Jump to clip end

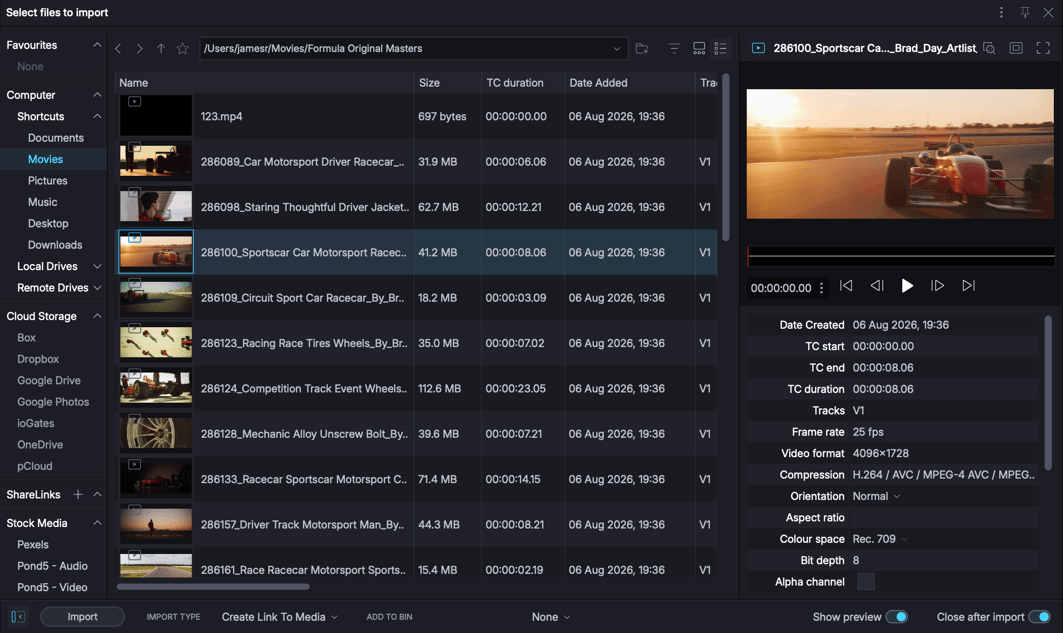968,286
